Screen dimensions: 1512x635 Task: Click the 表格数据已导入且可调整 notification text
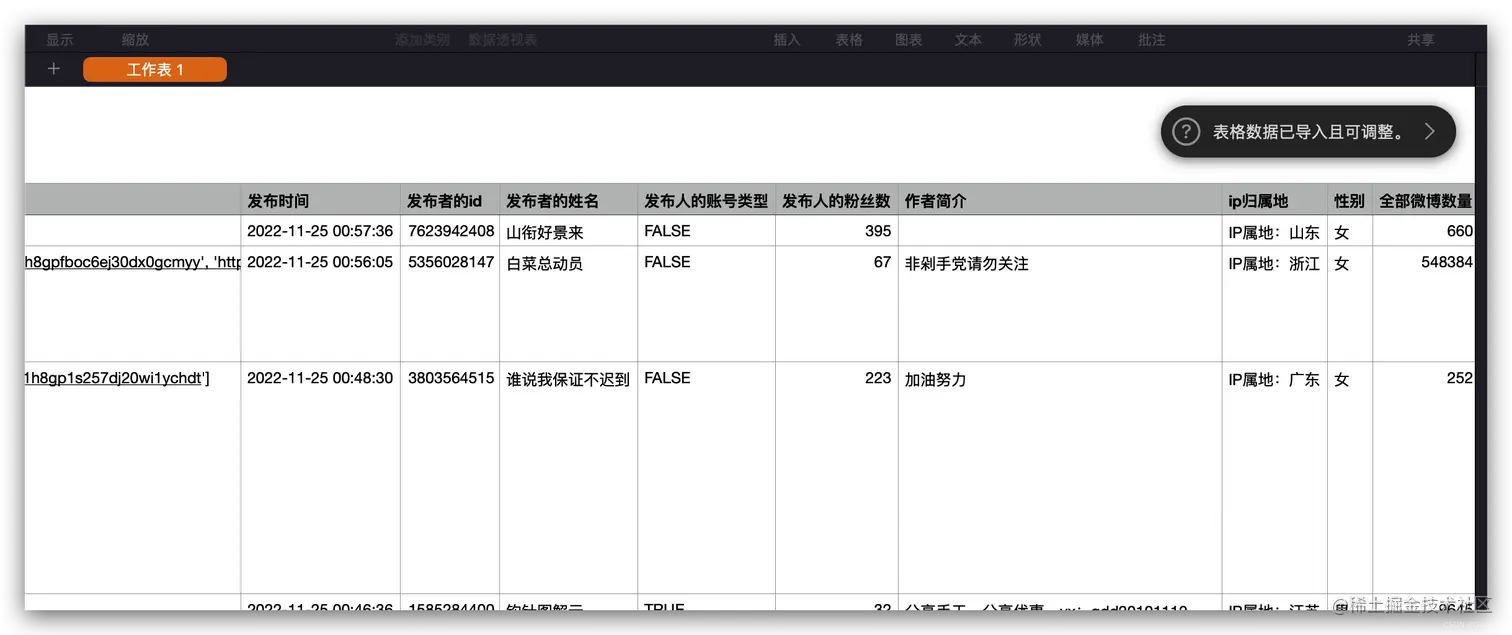1309,131
